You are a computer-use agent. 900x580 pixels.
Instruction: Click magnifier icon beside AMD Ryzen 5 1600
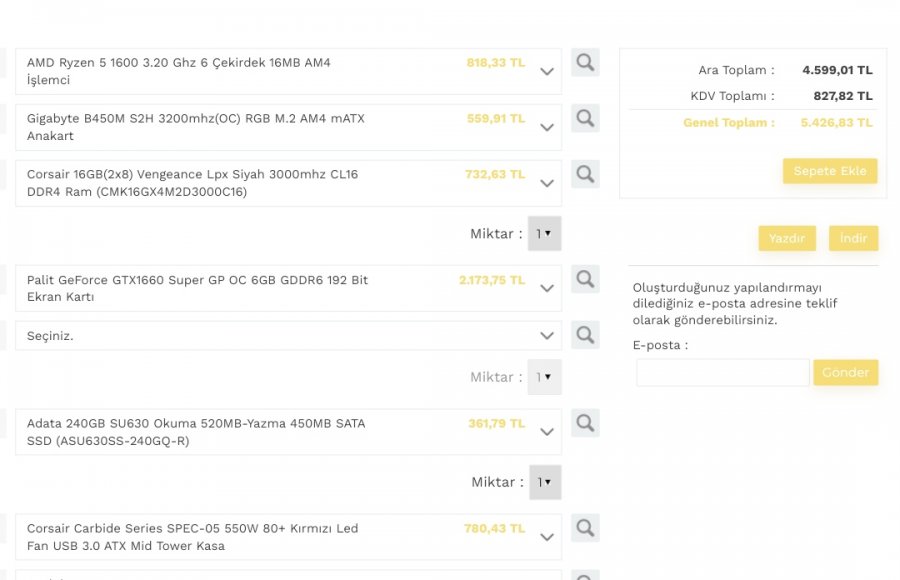pos(585,63)
